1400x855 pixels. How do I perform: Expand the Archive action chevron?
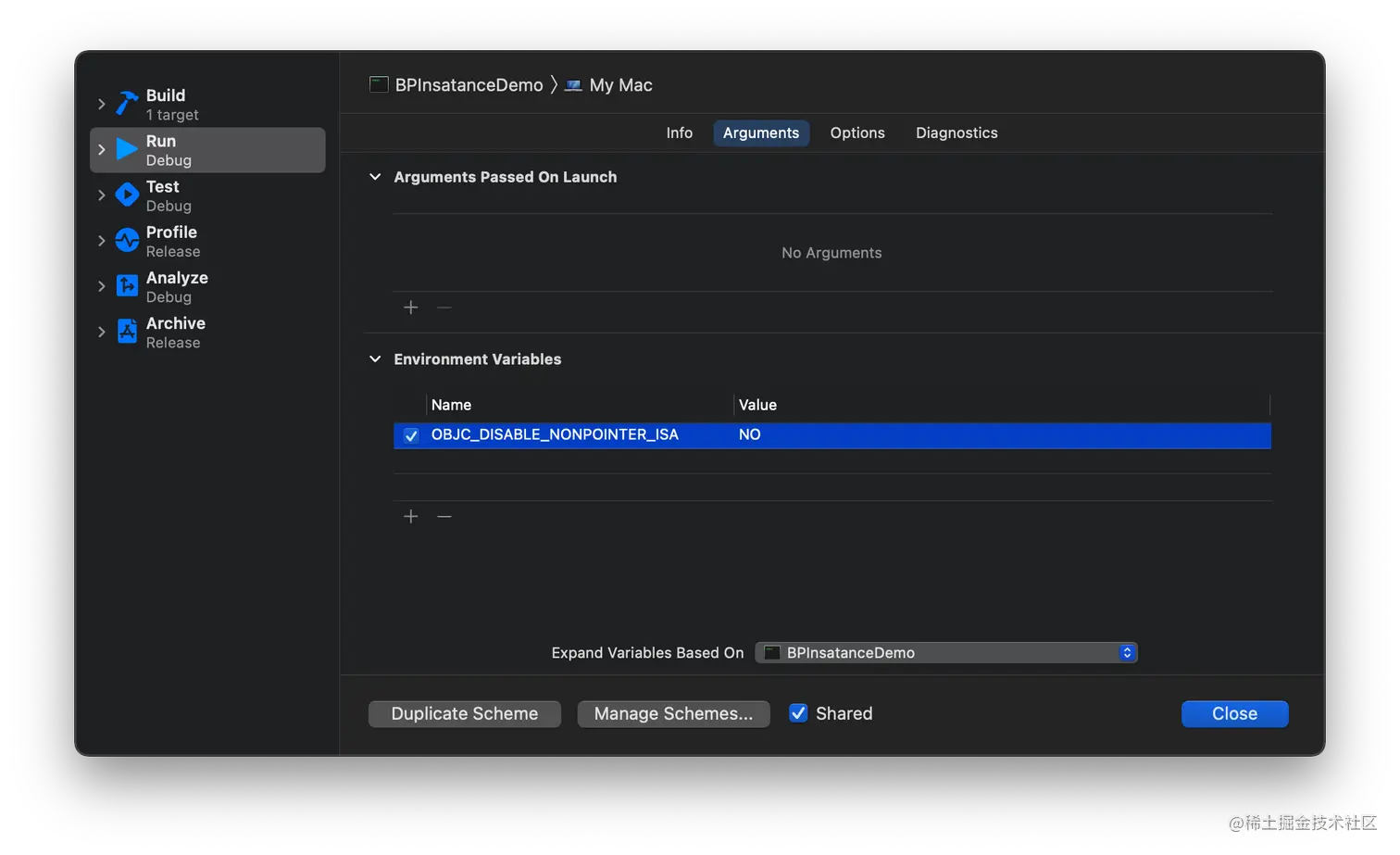pyautogui.click(x=102, y=331)
